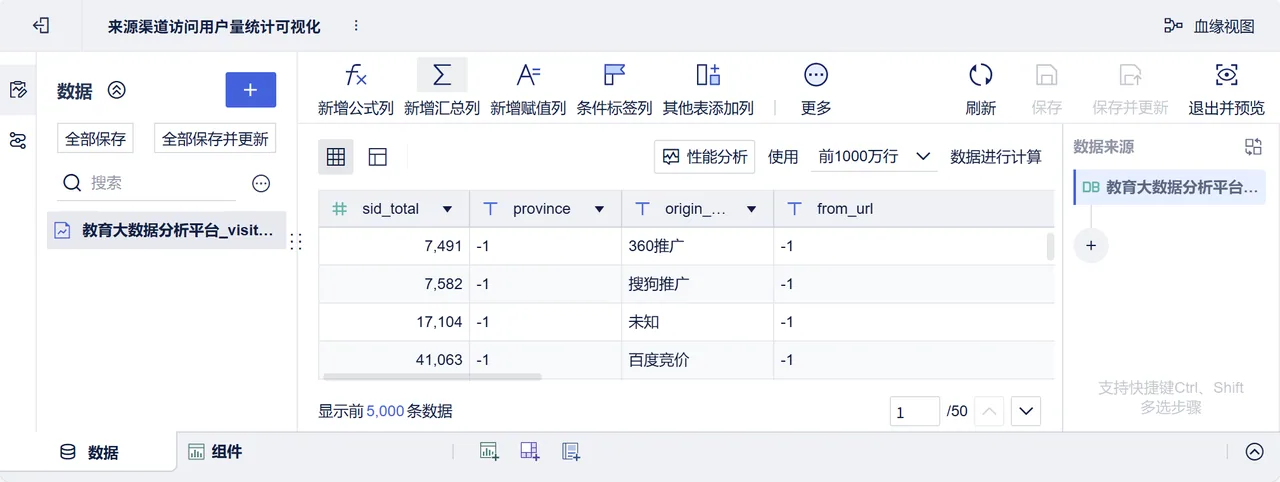Add a new formula column (新增公式列)

click(356, 88)
